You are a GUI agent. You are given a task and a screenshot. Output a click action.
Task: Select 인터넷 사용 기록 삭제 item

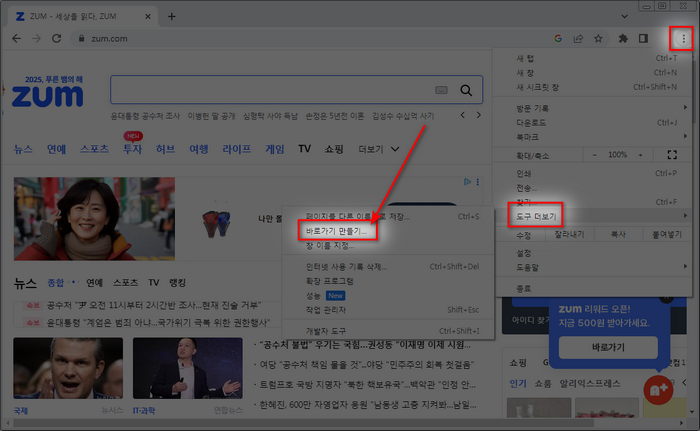coord(388,267)
